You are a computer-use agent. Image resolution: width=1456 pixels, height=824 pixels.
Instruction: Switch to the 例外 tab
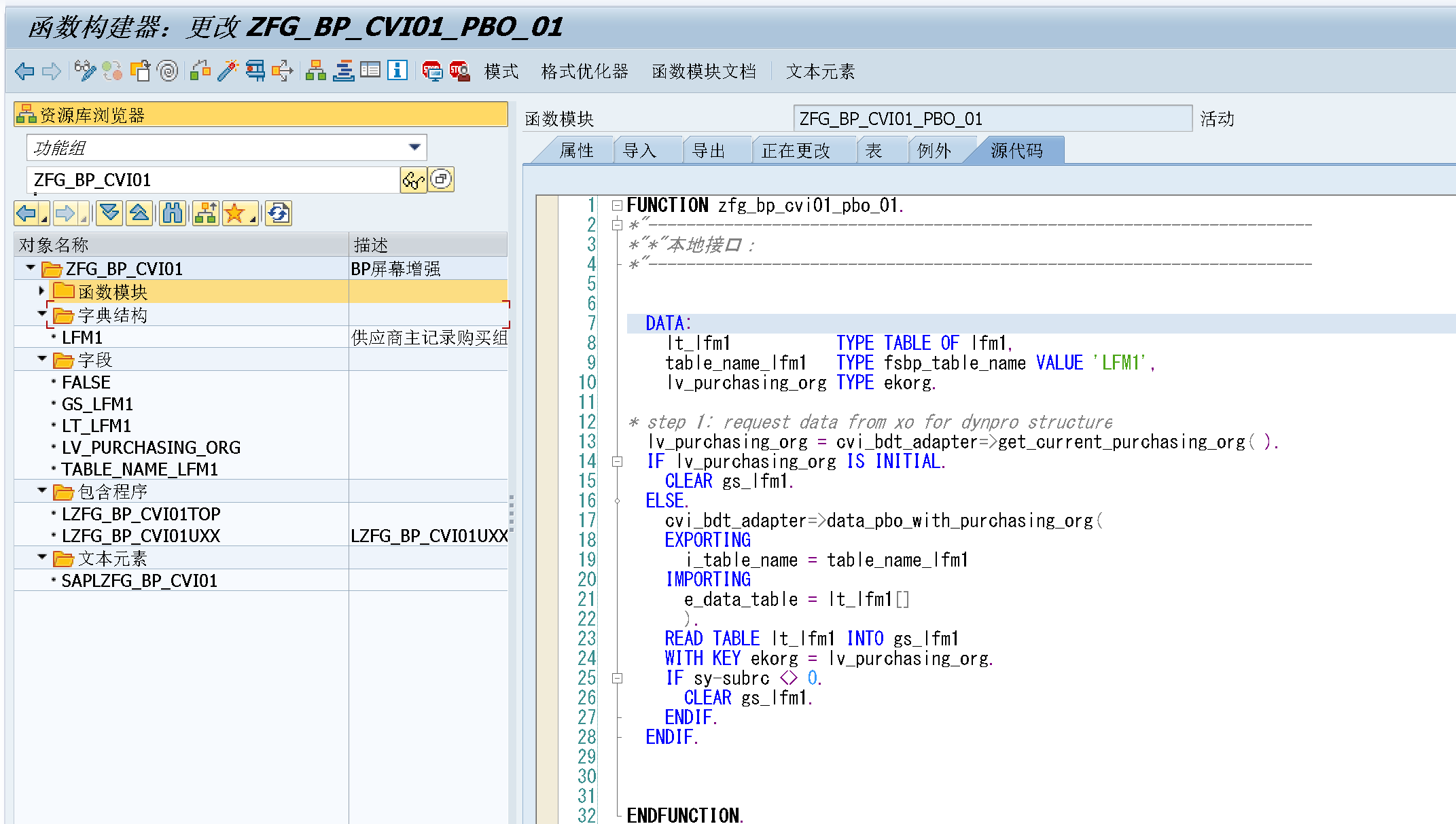[x=934, y=151]
